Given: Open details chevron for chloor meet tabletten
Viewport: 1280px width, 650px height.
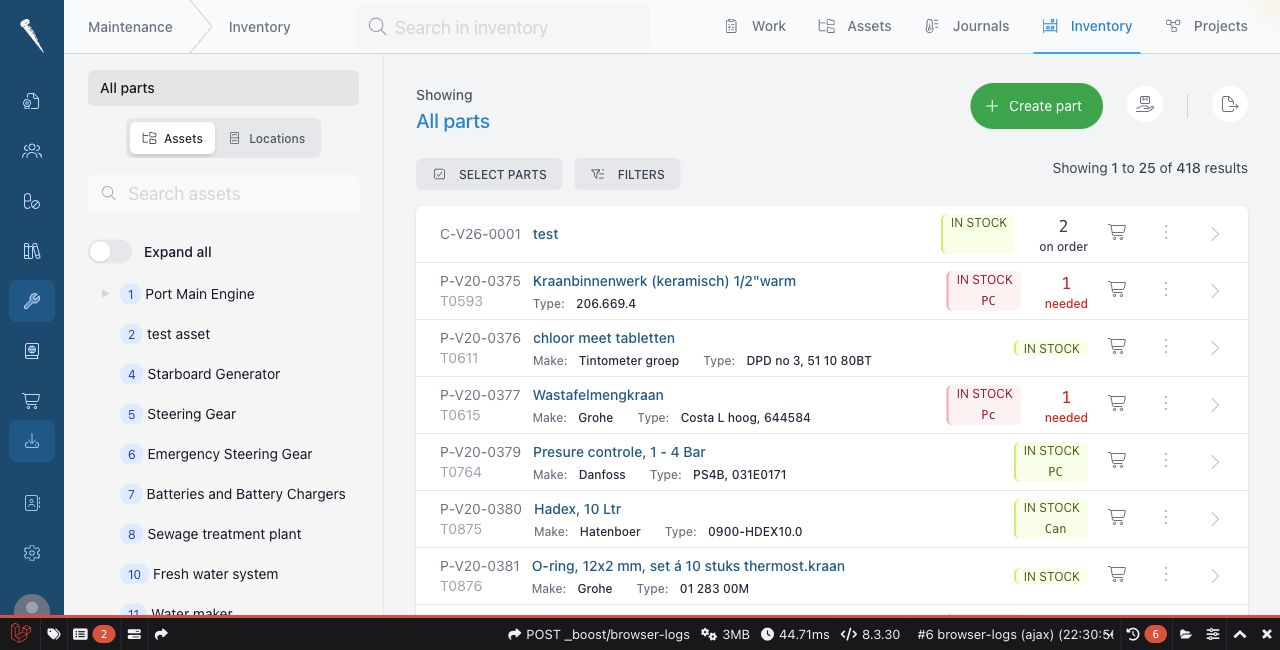Looking at the screenshot, I should pos(1215,348).
